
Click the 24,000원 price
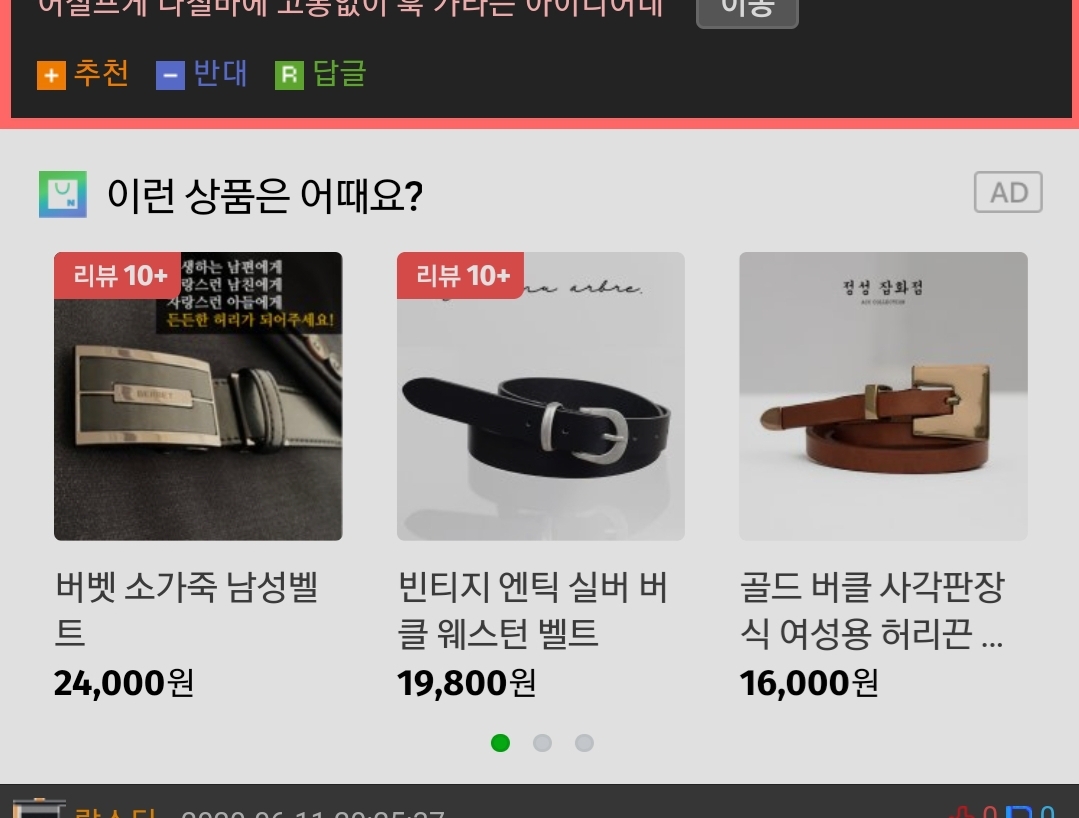click(x=124, y=683)
